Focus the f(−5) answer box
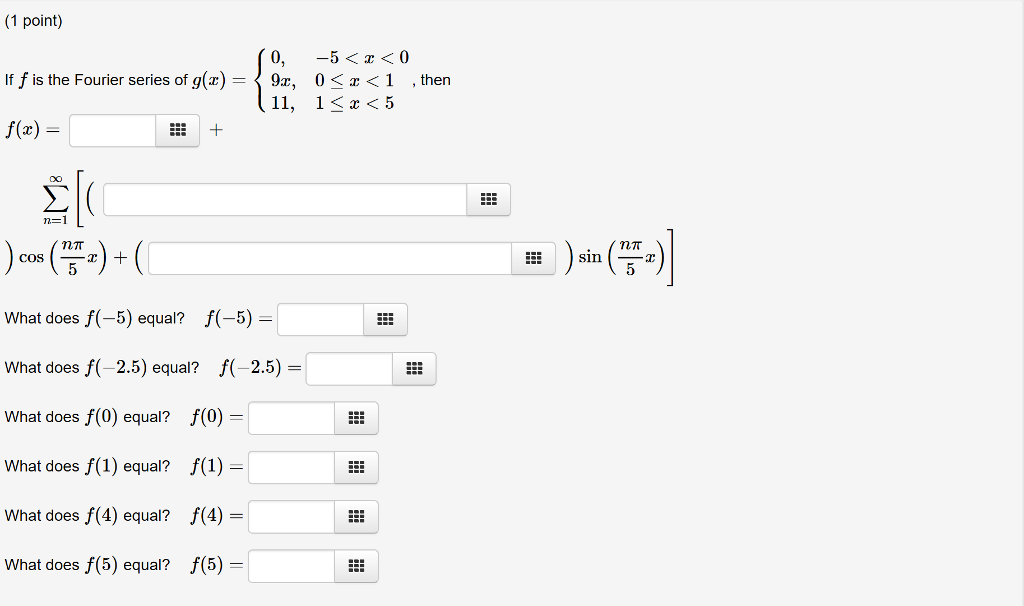This screenshot has width=1024, height=606. pyautogui.click(x=321, y=319)
